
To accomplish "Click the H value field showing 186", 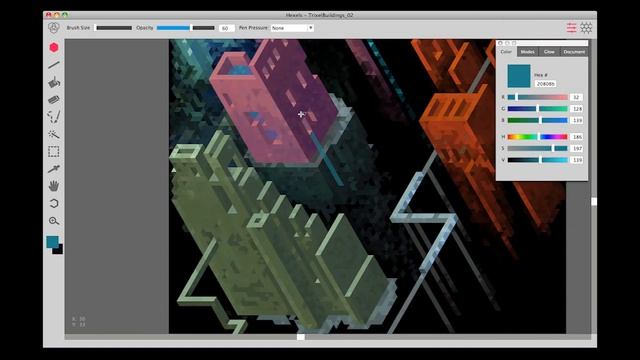I will point(576,137).
